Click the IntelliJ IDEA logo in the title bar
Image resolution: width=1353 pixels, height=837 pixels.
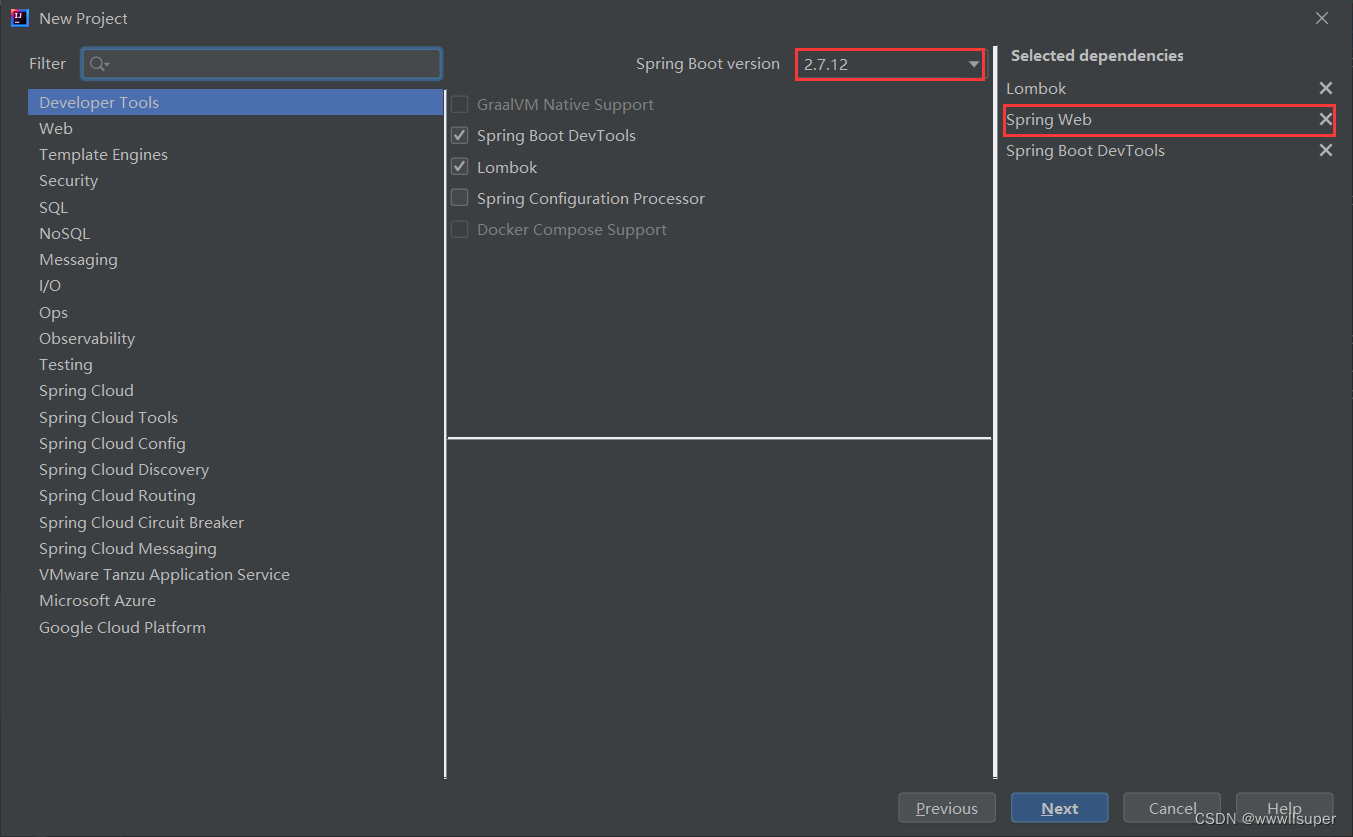coord(20,18)
